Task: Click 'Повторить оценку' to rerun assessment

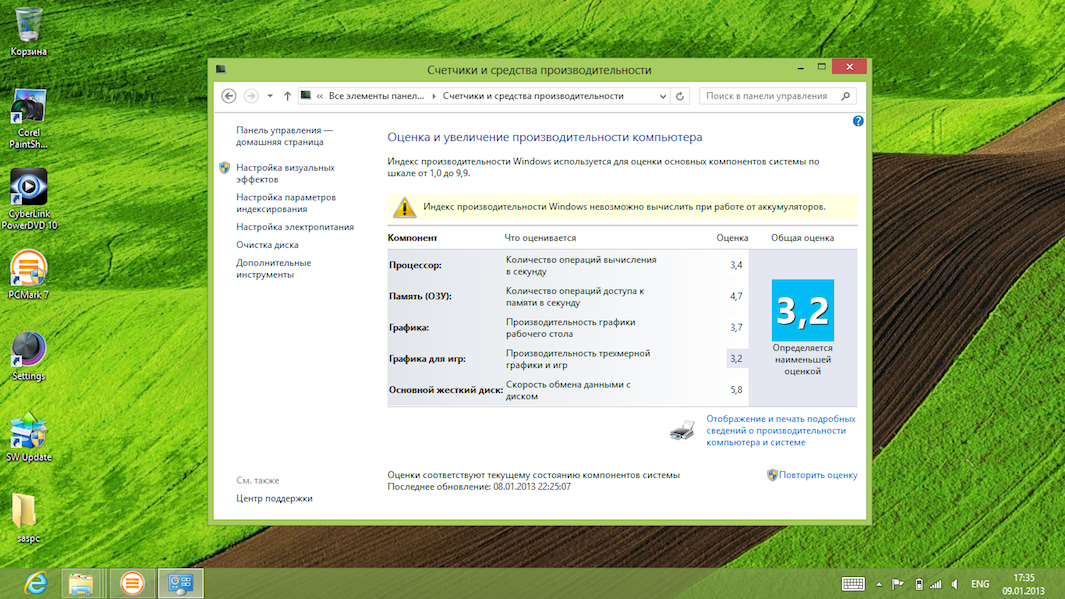Action: [x=818, y=475]
